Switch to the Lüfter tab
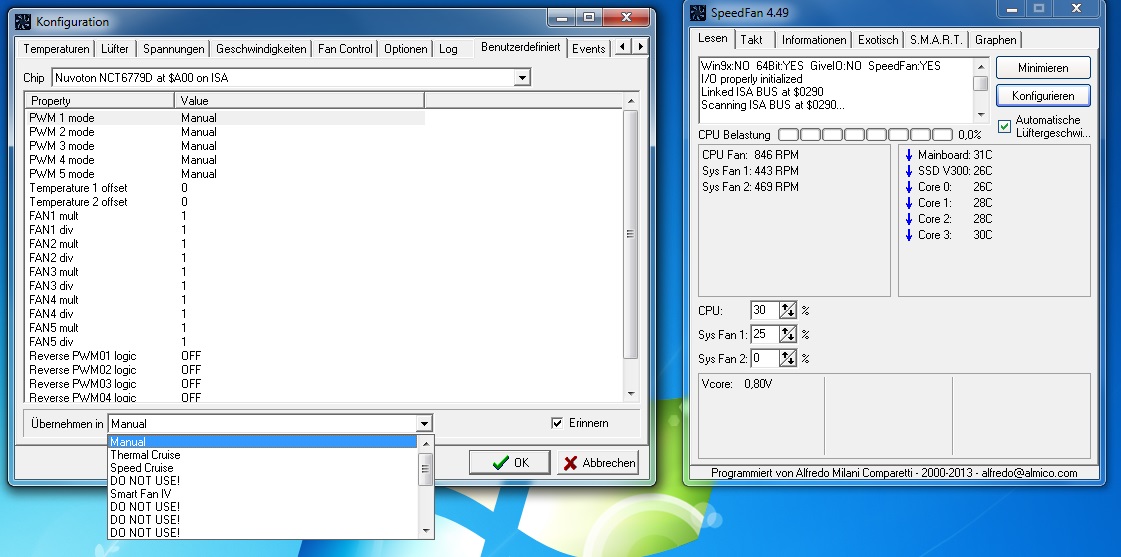This screenshot has width=1121, height=557. pos(115,49)
